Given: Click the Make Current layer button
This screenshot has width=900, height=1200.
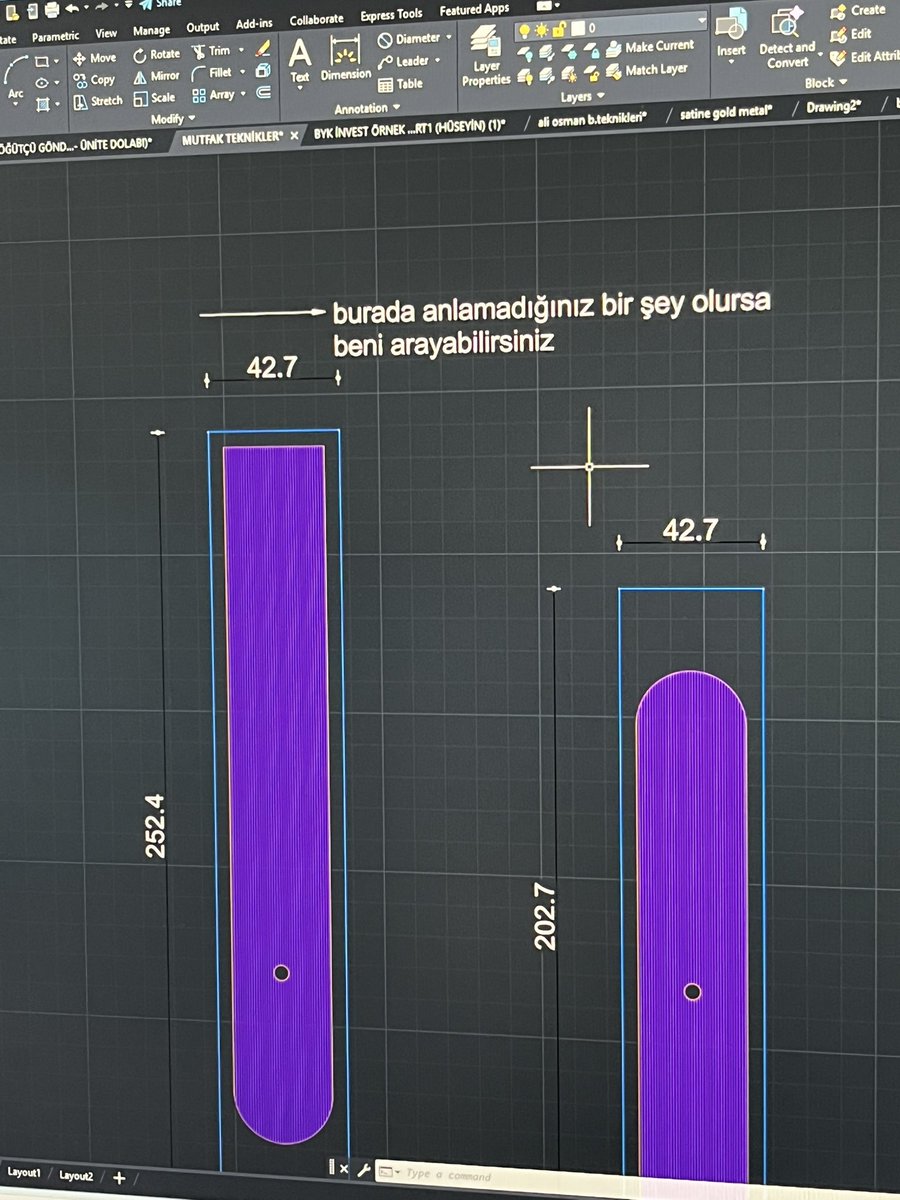Looking at the screenshot, I should (x=650, y=47).
